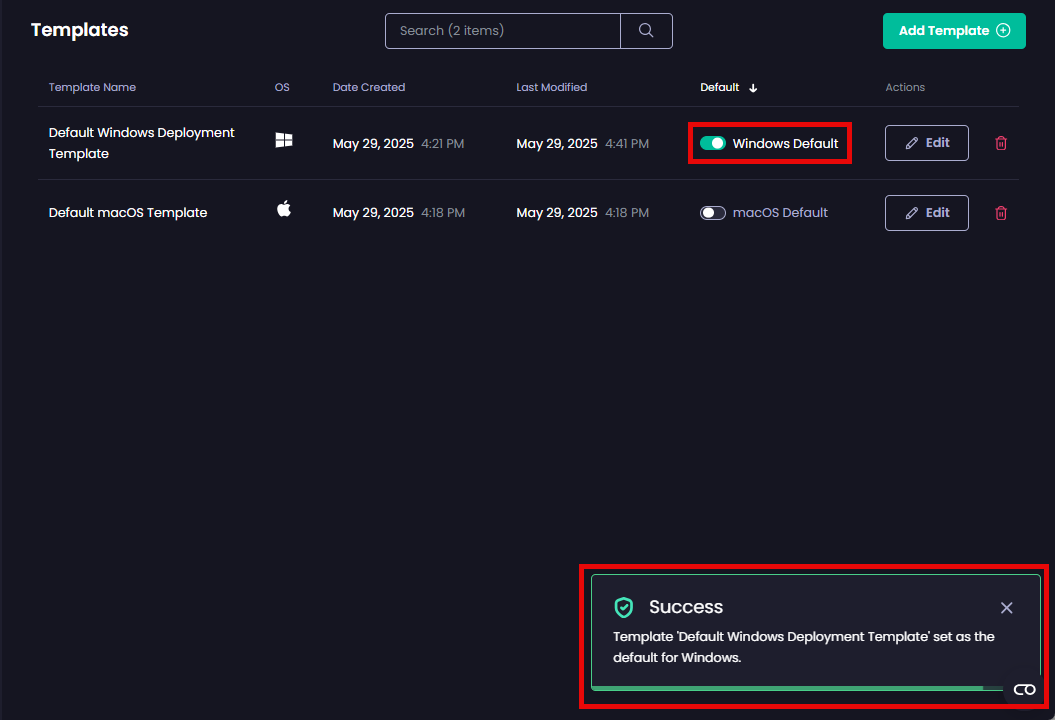
Task: Sort by the Last Modified column
Action: tap(551, 88)
